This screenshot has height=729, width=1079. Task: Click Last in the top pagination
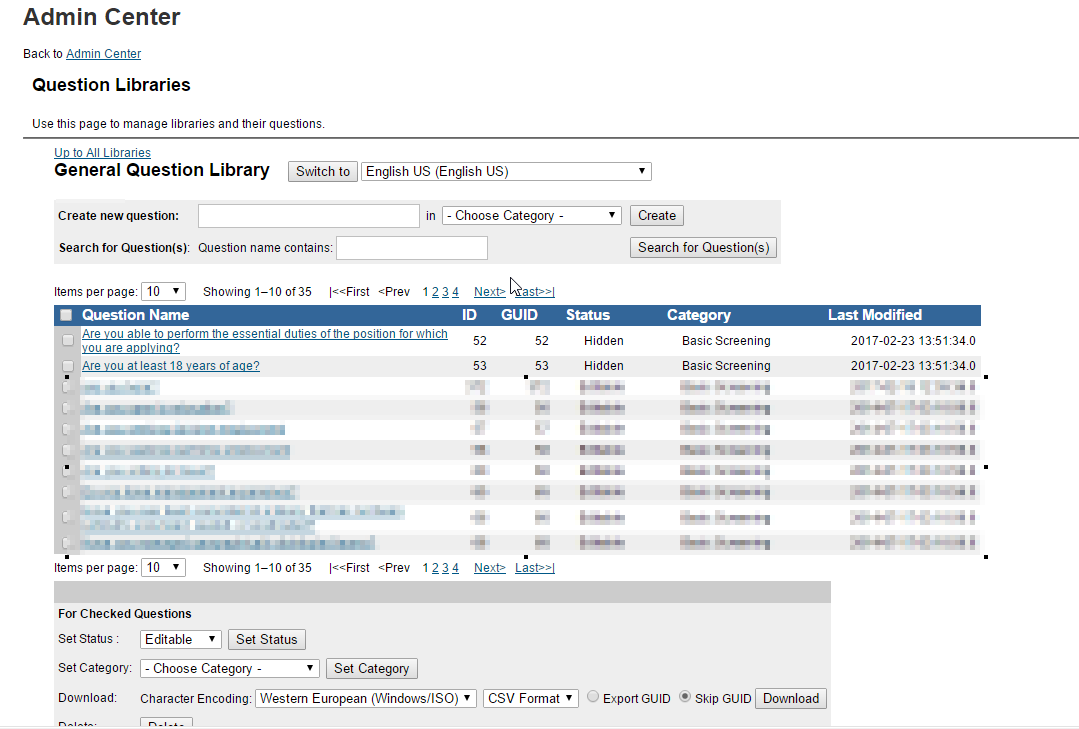pos(536,292)
